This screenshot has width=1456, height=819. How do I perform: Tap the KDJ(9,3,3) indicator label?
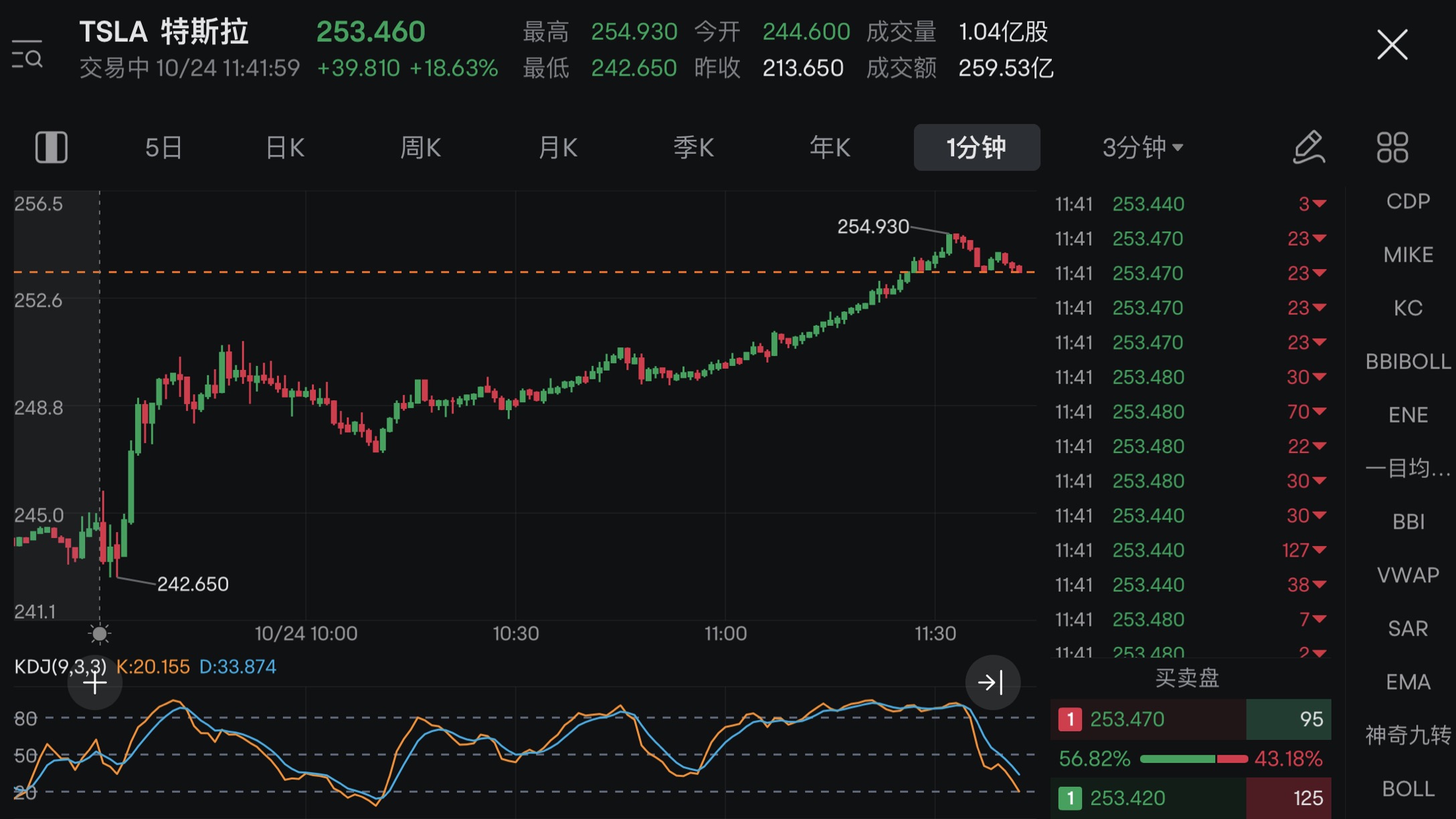click(60, 666)
